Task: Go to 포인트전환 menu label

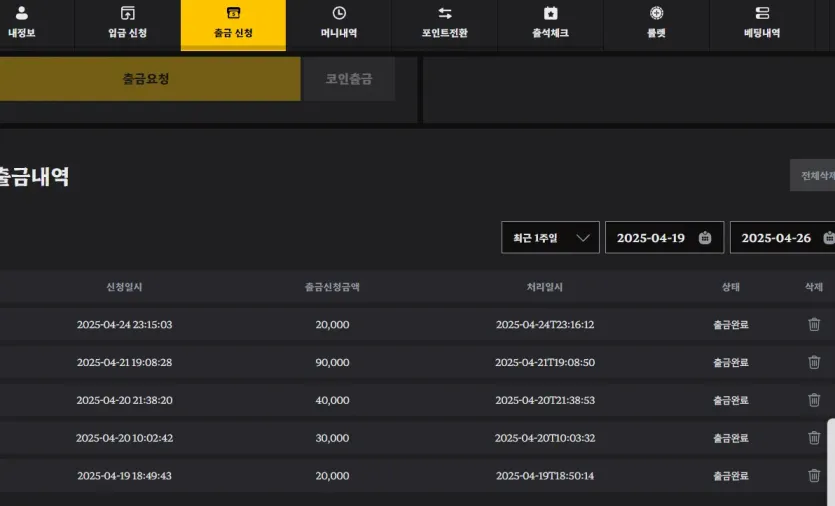Action: pyautogui.click(x=445, y=33)
